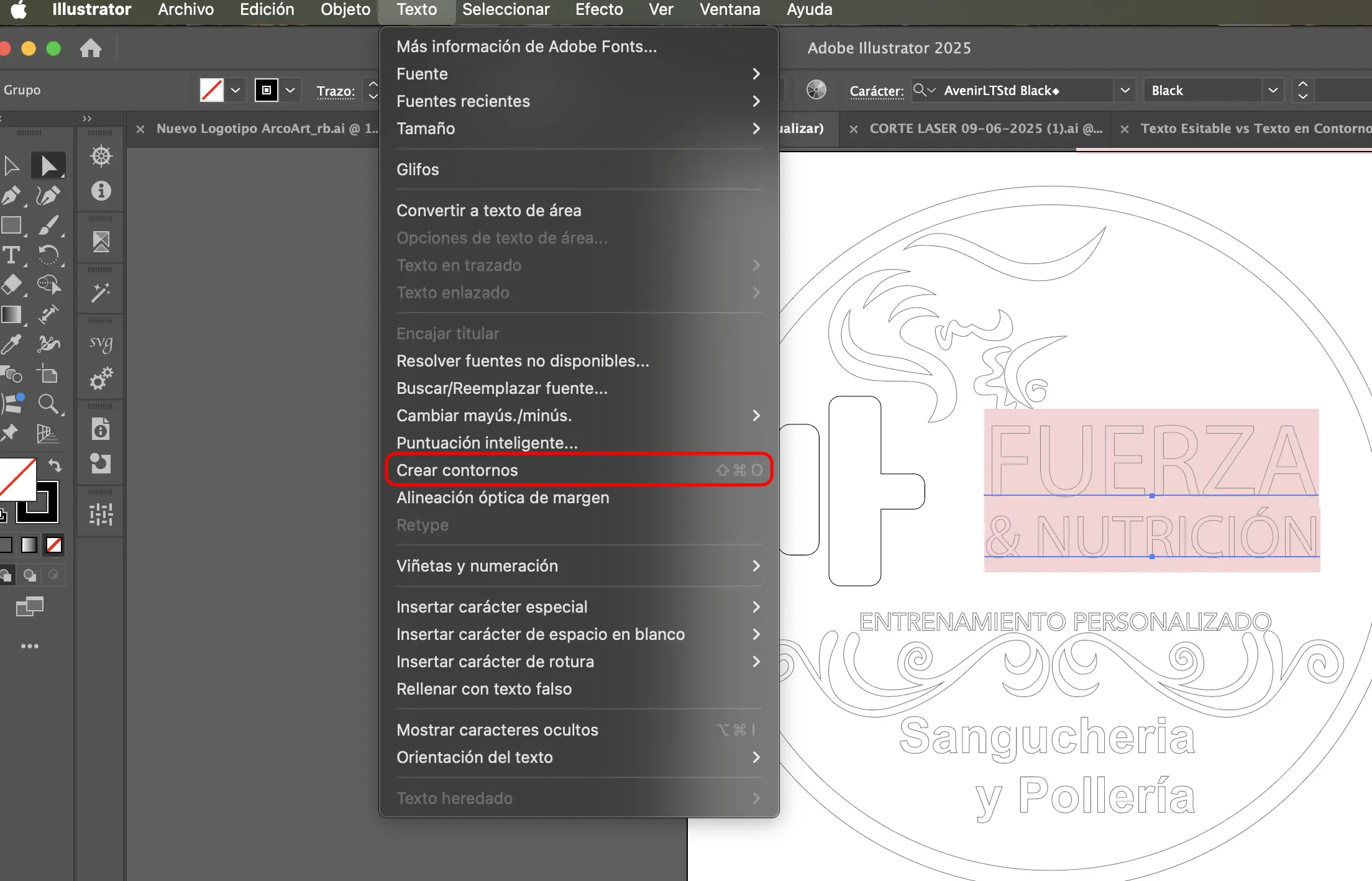Switch to Draw Behind mode
This screenshot has height=881, width=1372.
29,575
